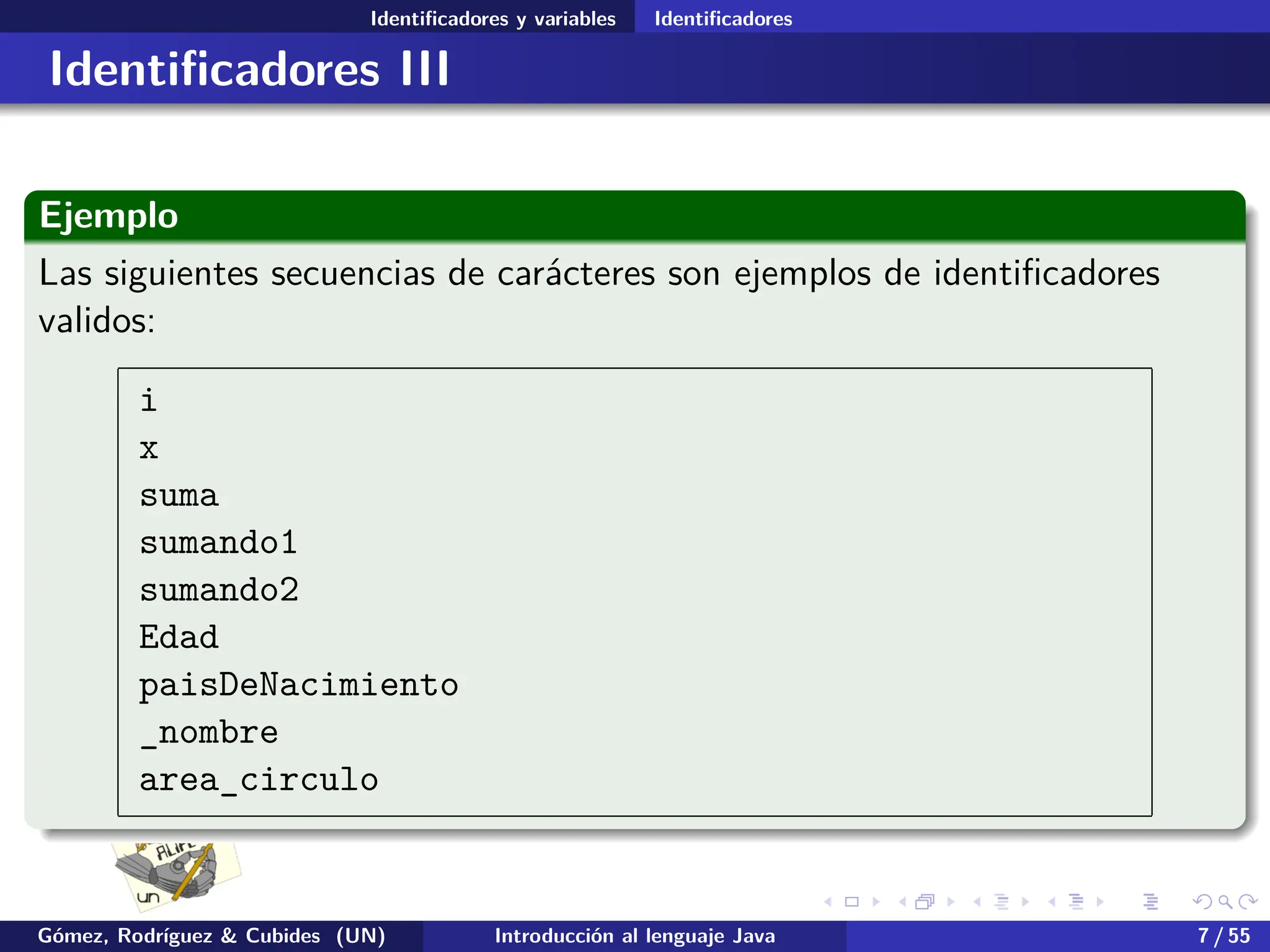The image size is (1270, 952).
Task: Open the 'Identificadores y variables' section link
Action: 493,19
